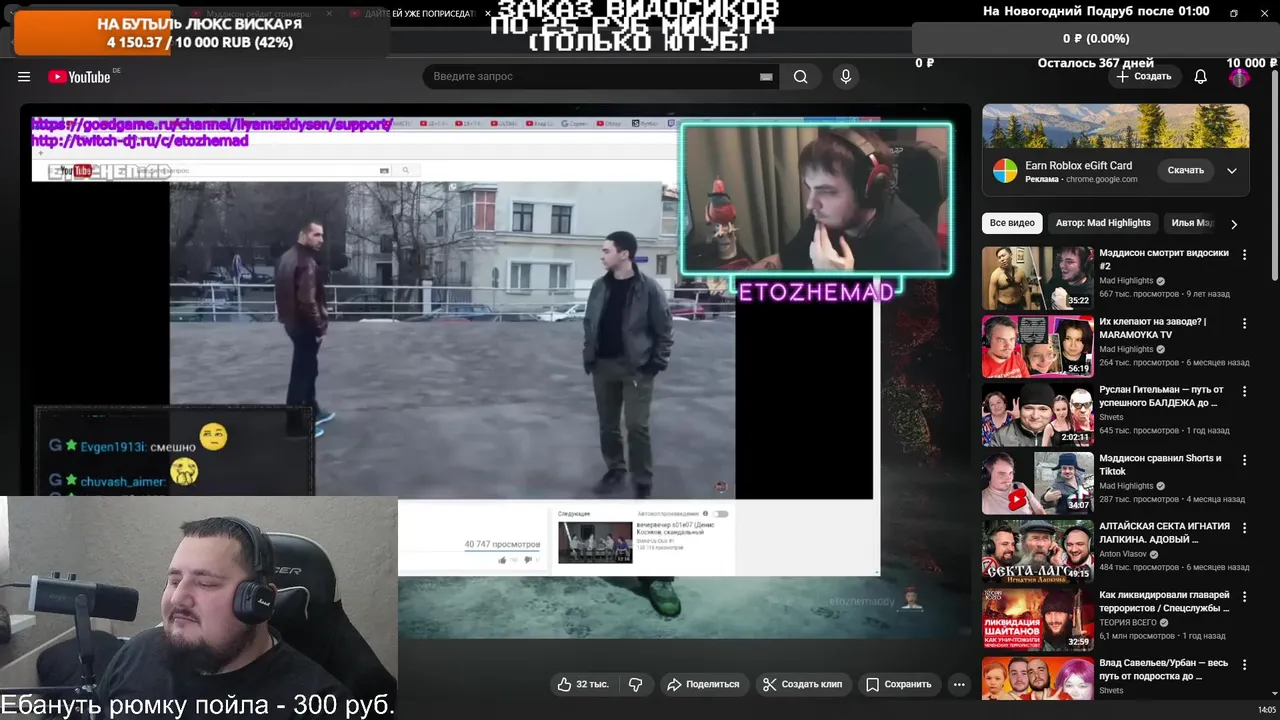Open the account avatar menu
1280x720 pixels.
pyautogui.click(x=1239, y=77)
